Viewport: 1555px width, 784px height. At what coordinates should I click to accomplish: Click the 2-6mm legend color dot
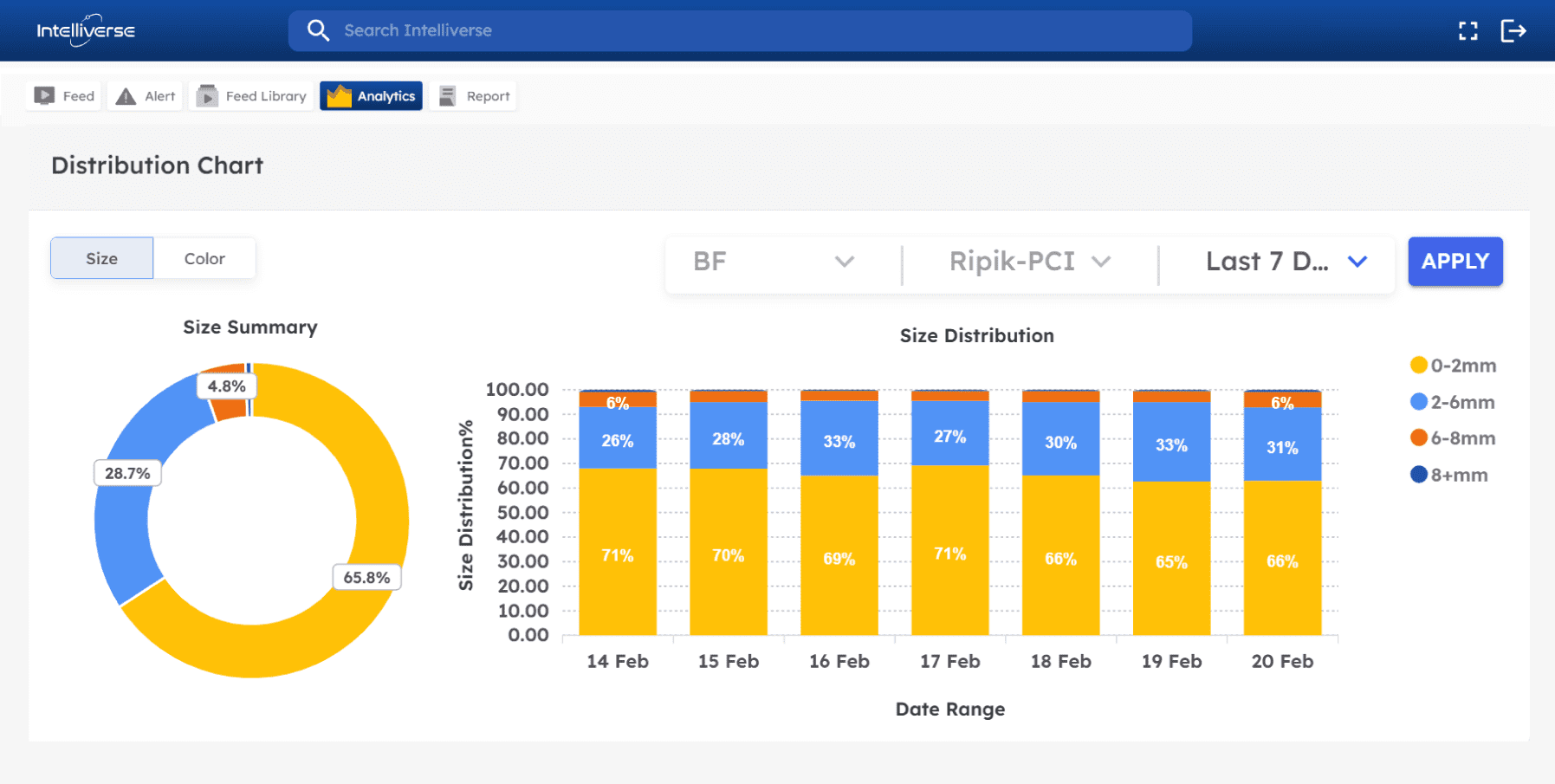coord(1418,402)
